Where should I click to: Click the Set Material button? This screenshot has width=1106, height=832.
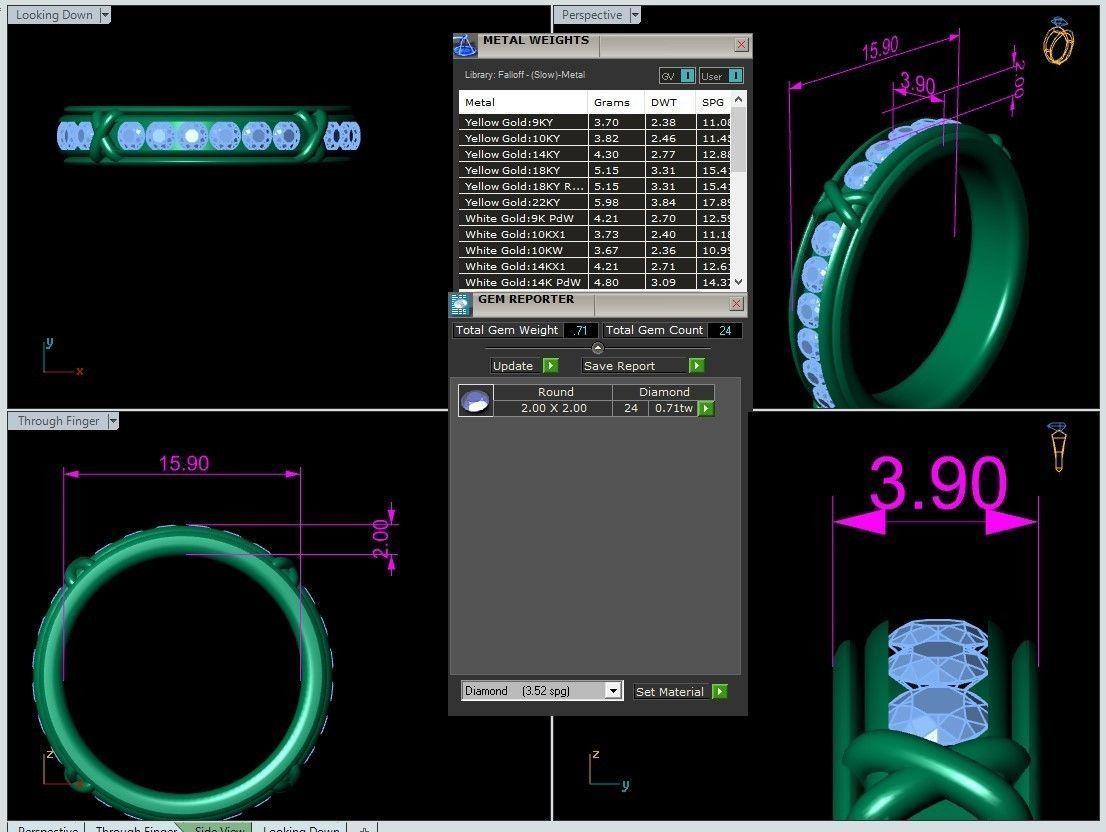(672, 692)
